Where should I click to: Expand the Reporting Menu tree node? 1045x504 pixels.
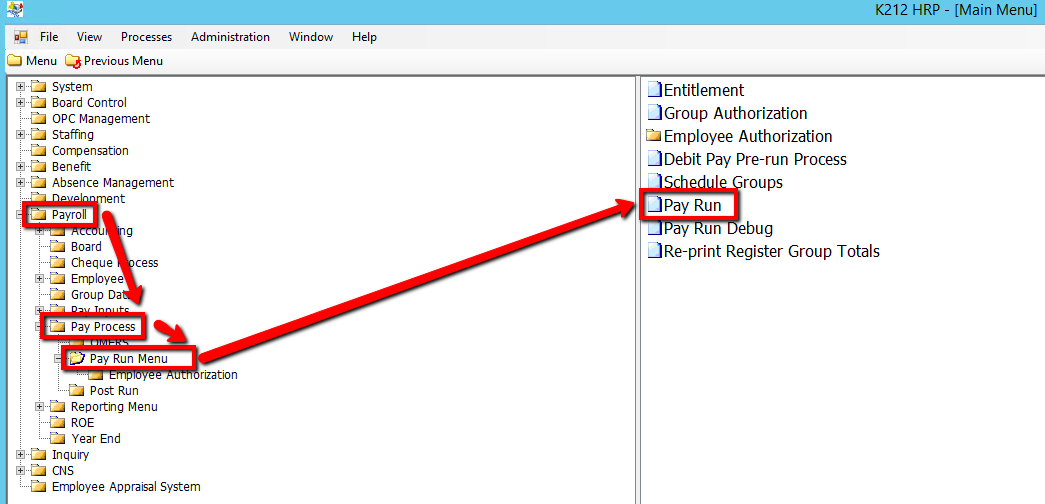pos(40,407)
